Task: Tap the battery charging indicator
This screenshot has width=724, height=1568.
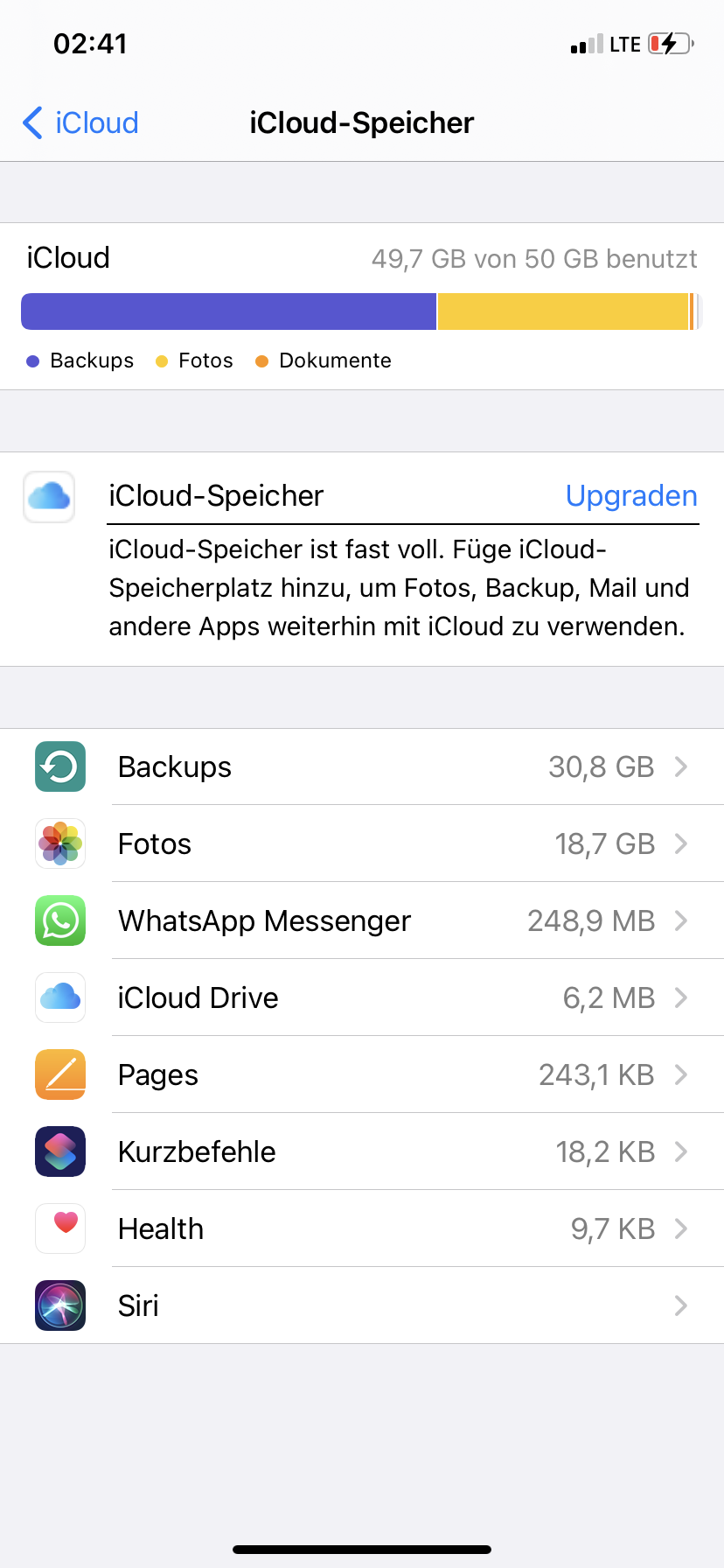Action: point(671,44)
